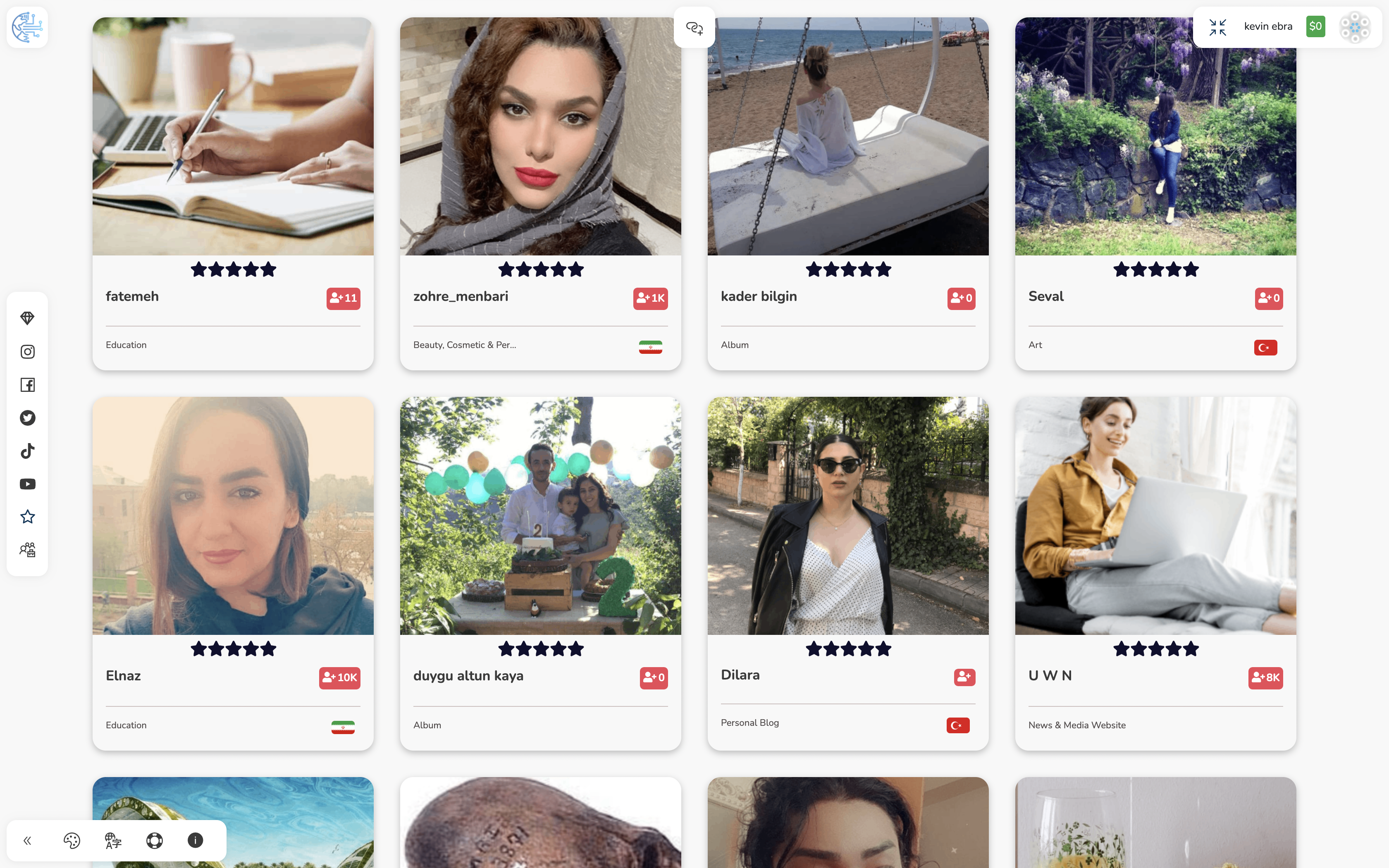
Task: Click 'Personal Blog' category text
Action: 749,723
